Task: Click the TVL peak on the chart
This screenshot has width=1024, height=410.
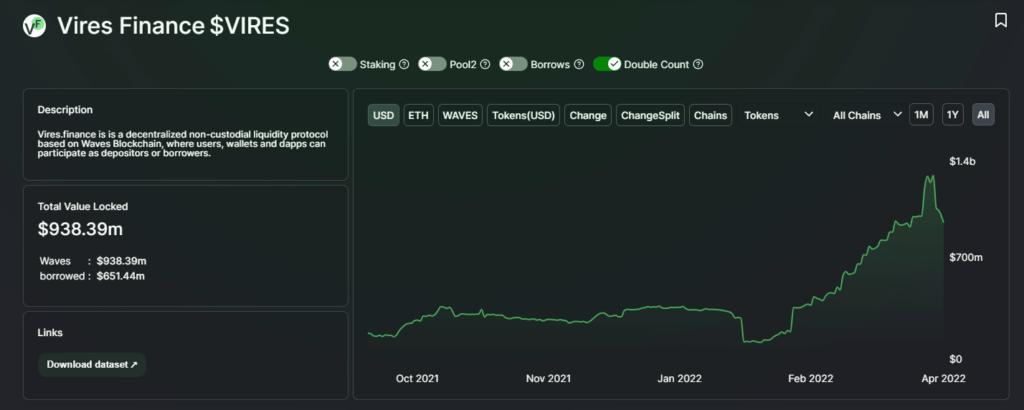Action: click(x=930, y=177)
